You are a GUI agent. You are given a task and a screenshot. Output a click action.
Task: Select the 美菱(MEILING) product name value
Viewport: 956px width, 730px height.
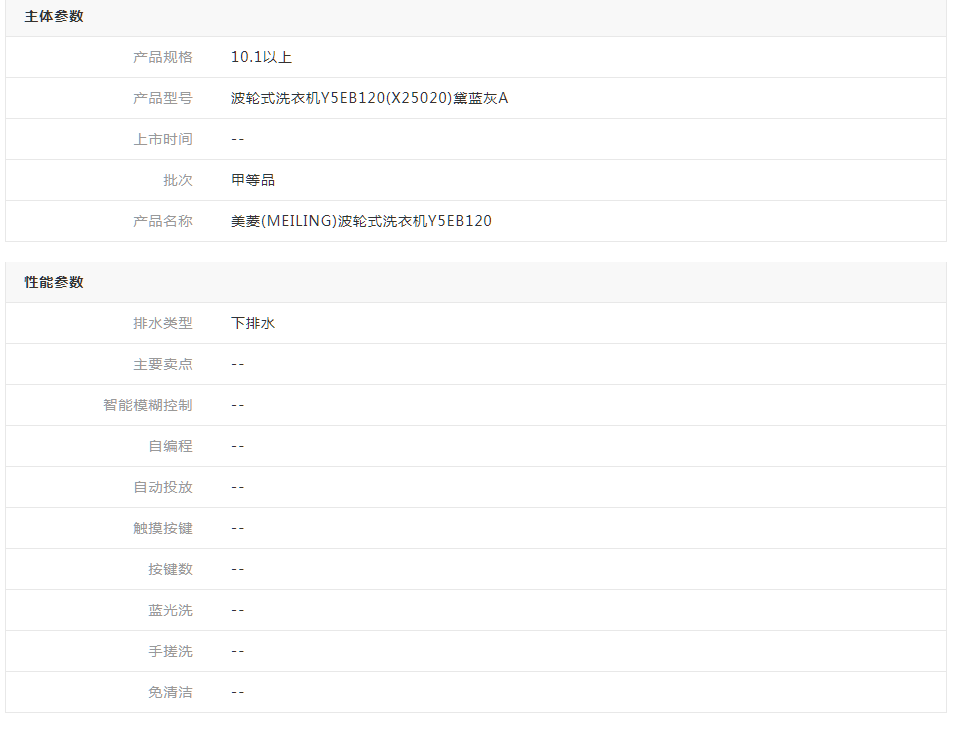coord(361,222)
